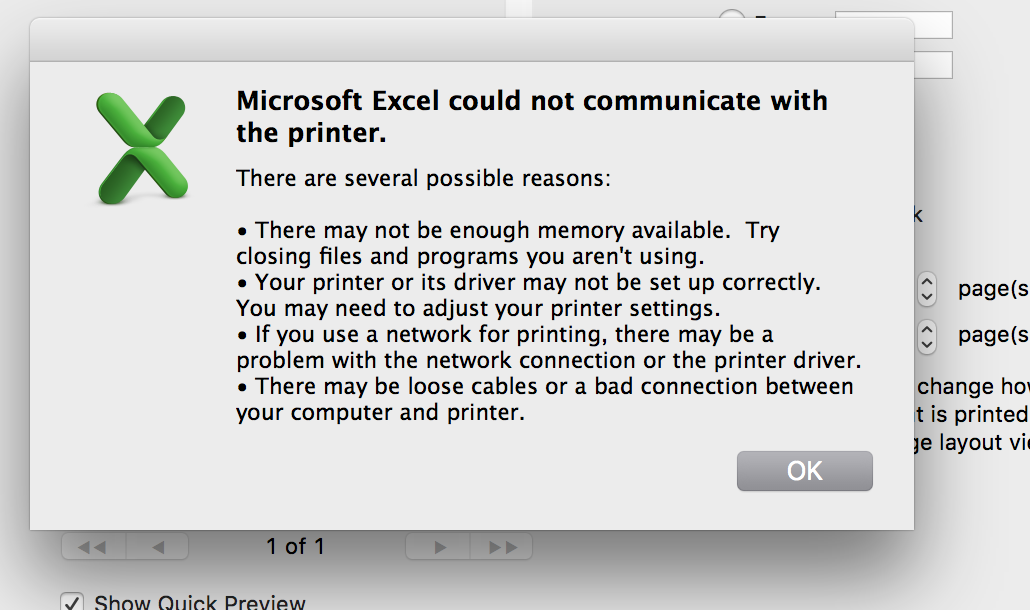Decrease the lower page(s) stepper value
The height and width of the screenshot is (610, 1030).
pos(927,341)
